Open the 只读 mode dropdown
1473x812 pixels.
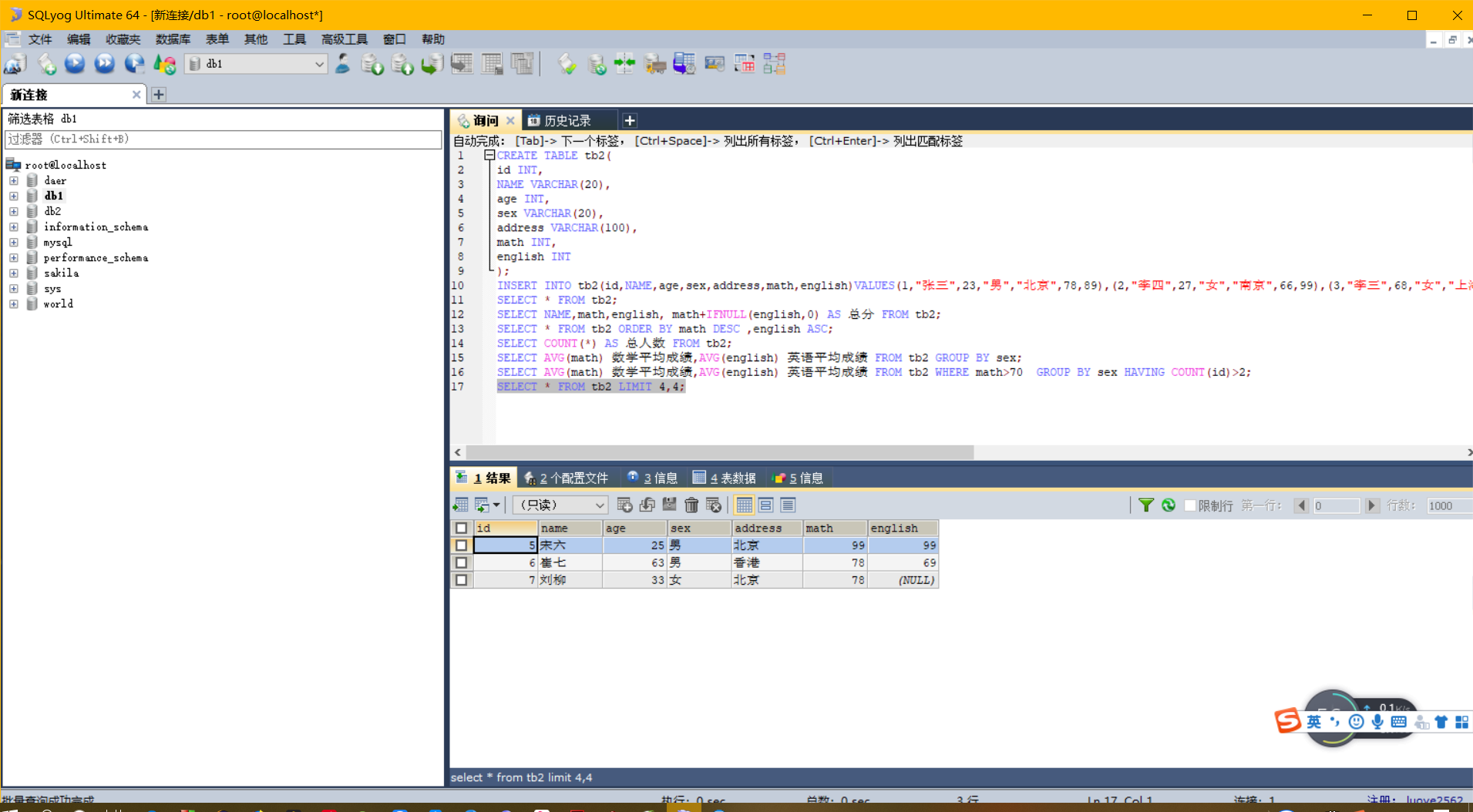560,505
